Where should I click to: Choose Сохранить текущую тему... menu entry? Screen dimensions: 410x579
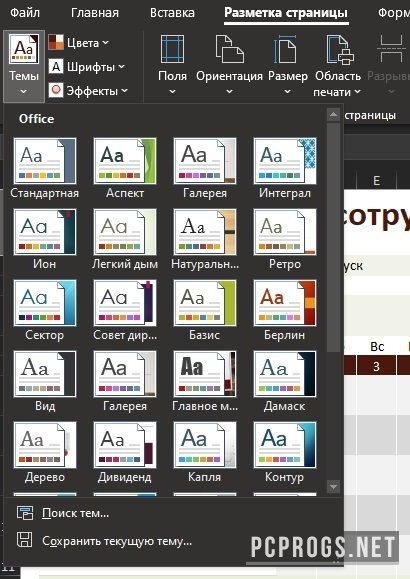[173, 541]
